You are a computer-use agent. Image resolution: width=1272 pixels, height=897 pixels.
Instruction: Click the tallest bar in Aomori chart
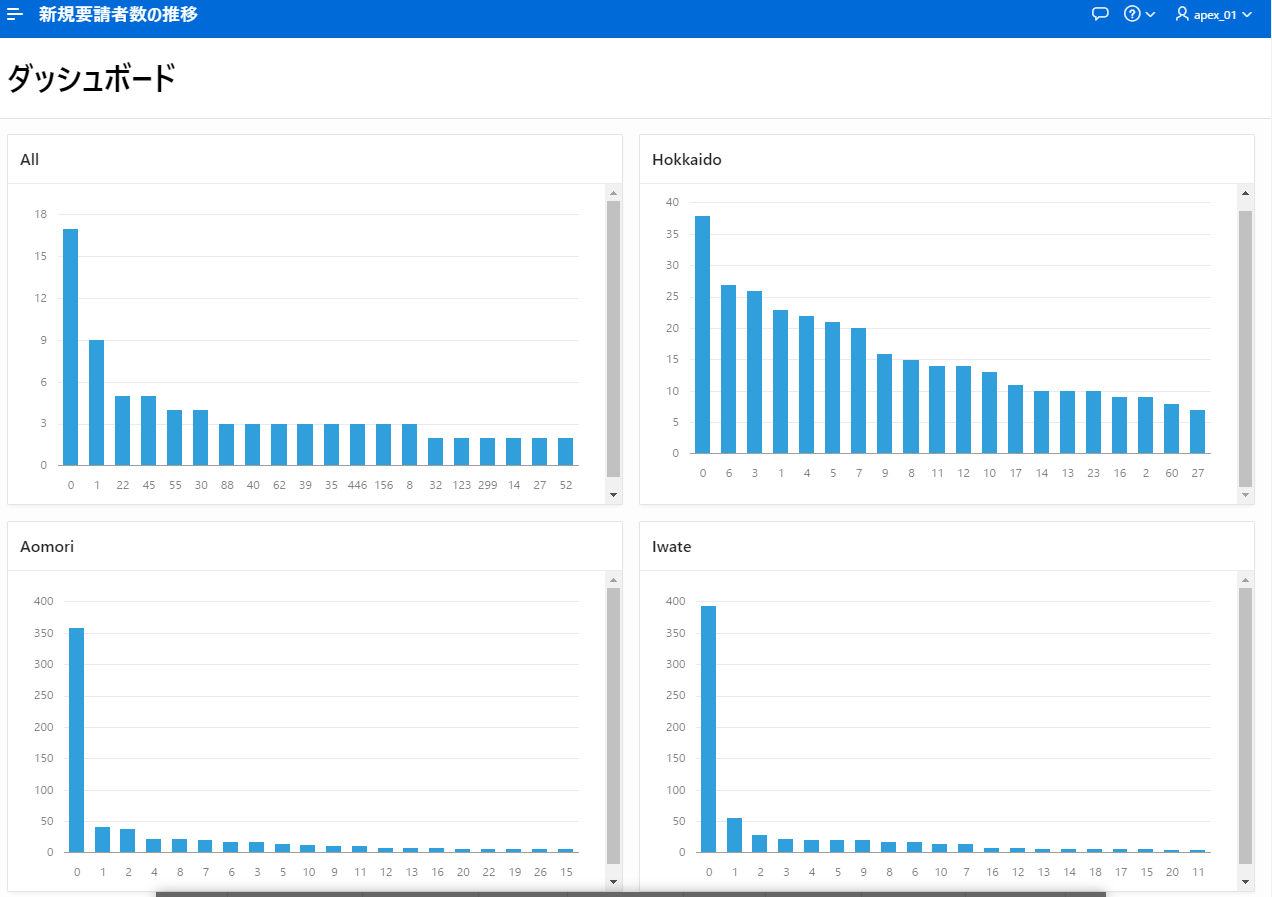[76, 740]
